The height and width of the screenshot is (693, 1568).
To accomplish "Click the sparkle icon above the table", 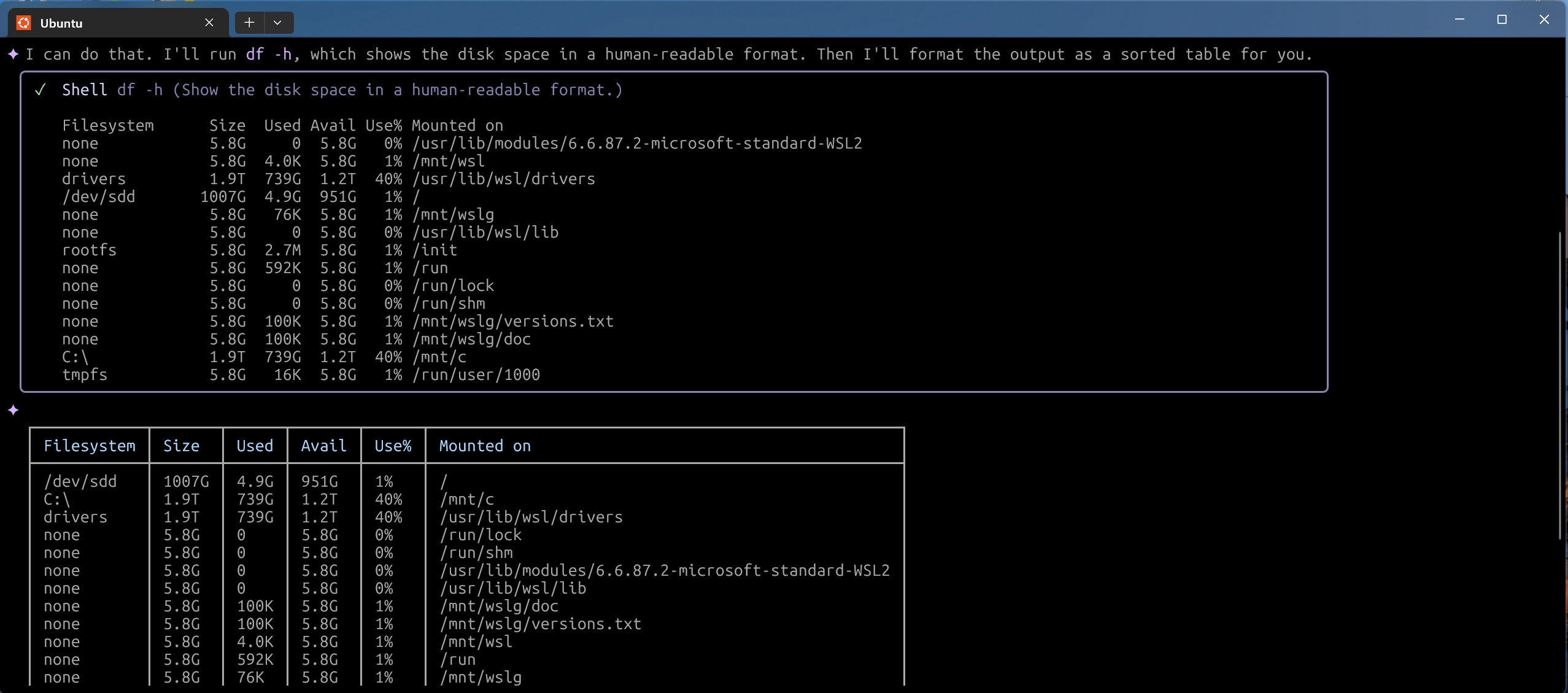I will click(x=14, y=410).
